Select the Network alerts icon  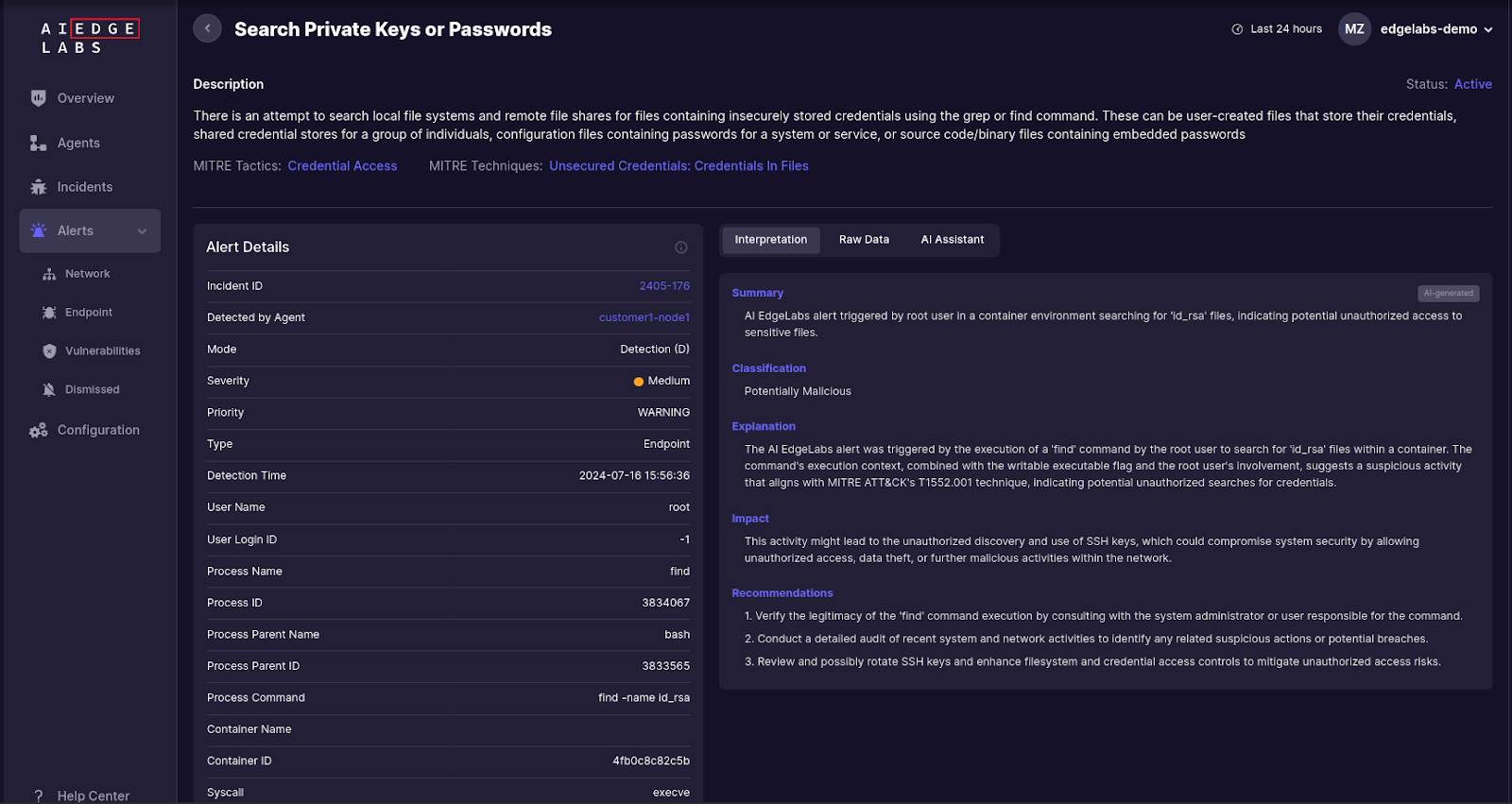(x=49, y=274)
